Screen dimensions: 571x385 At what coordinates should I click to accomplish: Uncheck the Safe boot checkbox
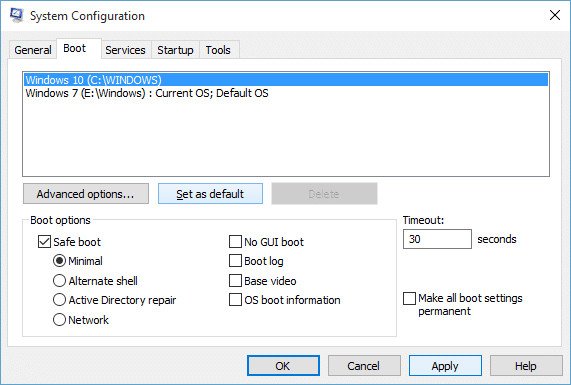(44, 242)
